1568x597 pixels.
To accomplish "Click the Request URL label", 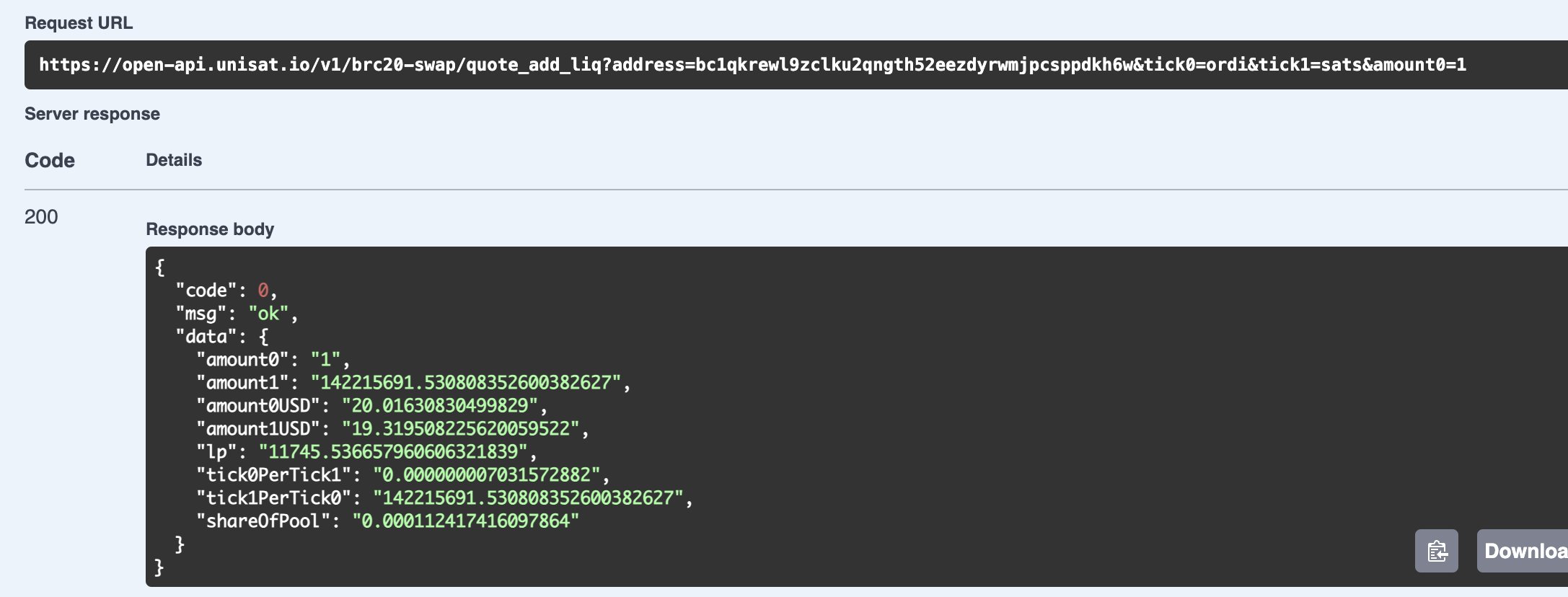I will point(79,23).
